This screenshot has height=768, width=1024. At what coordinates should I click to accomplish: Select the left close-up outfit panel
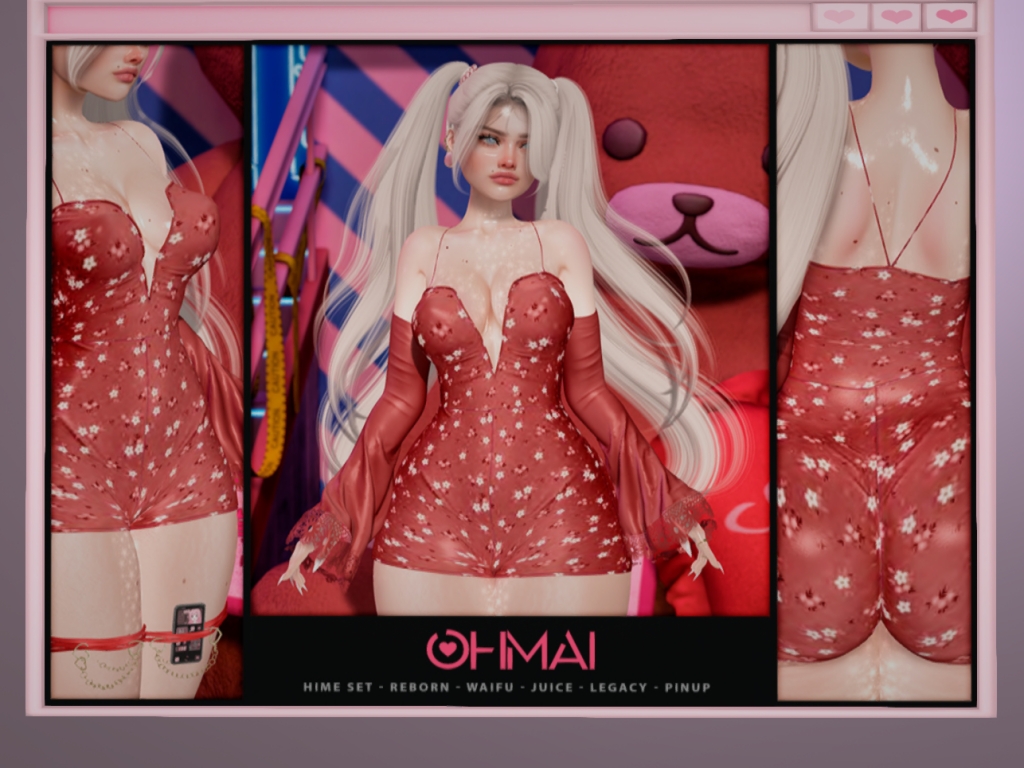coord(148,371)
